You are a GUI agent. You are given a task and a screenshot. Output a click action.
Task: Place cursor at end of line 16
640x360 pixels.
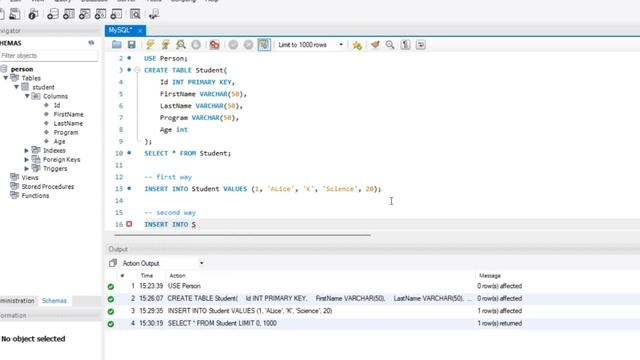click(x=196, y=224)
